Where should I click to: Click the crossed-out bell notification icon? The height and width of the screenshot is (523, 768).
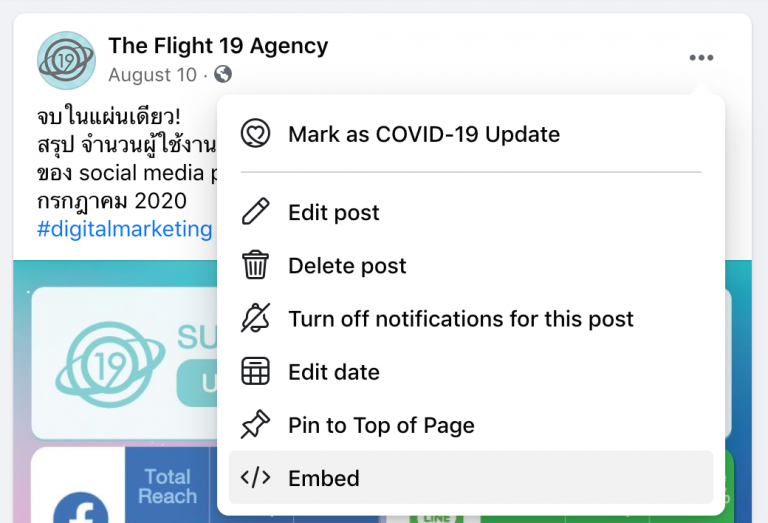tap(255, 318)
